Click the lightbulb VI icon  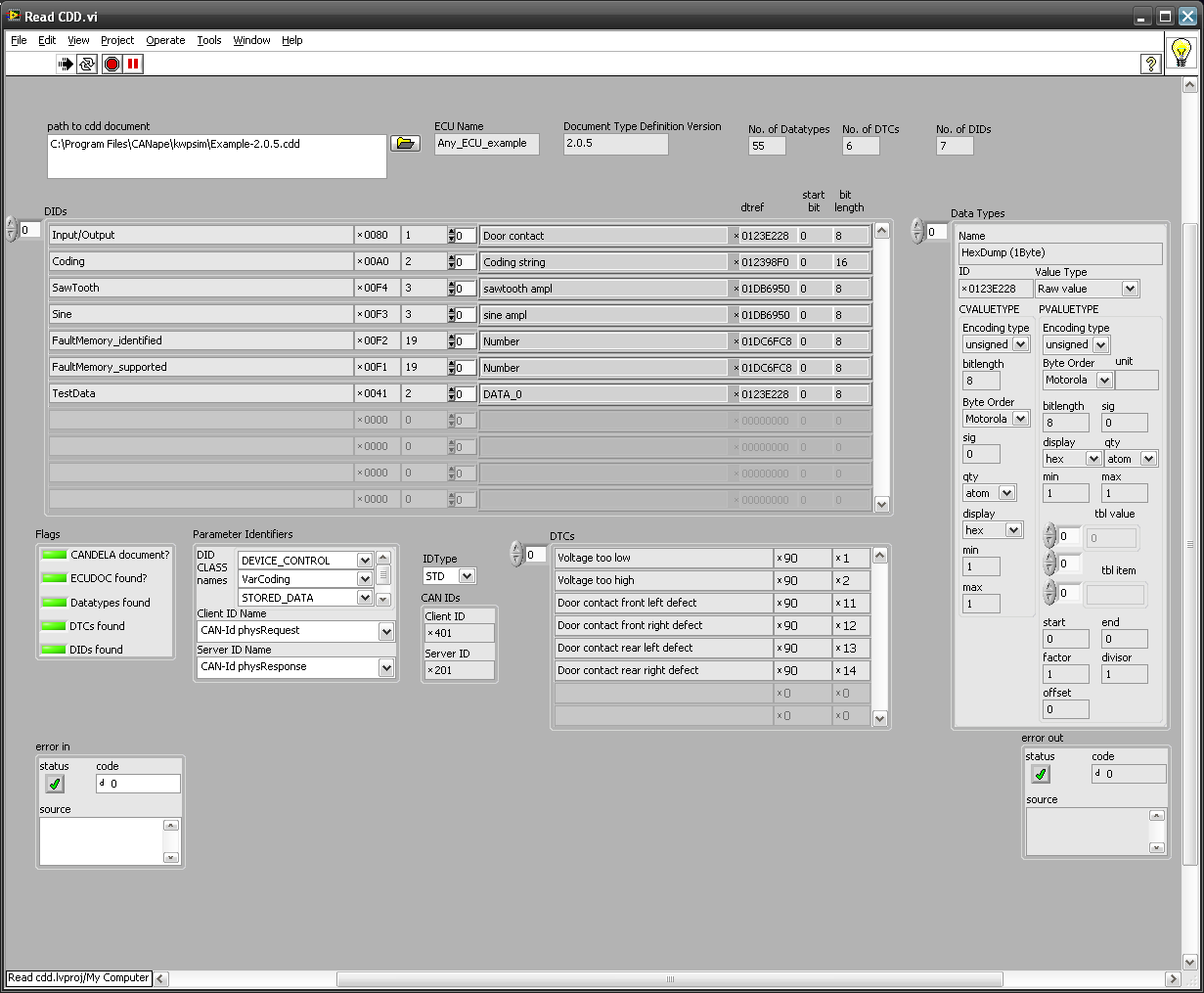pos(1181,52)
